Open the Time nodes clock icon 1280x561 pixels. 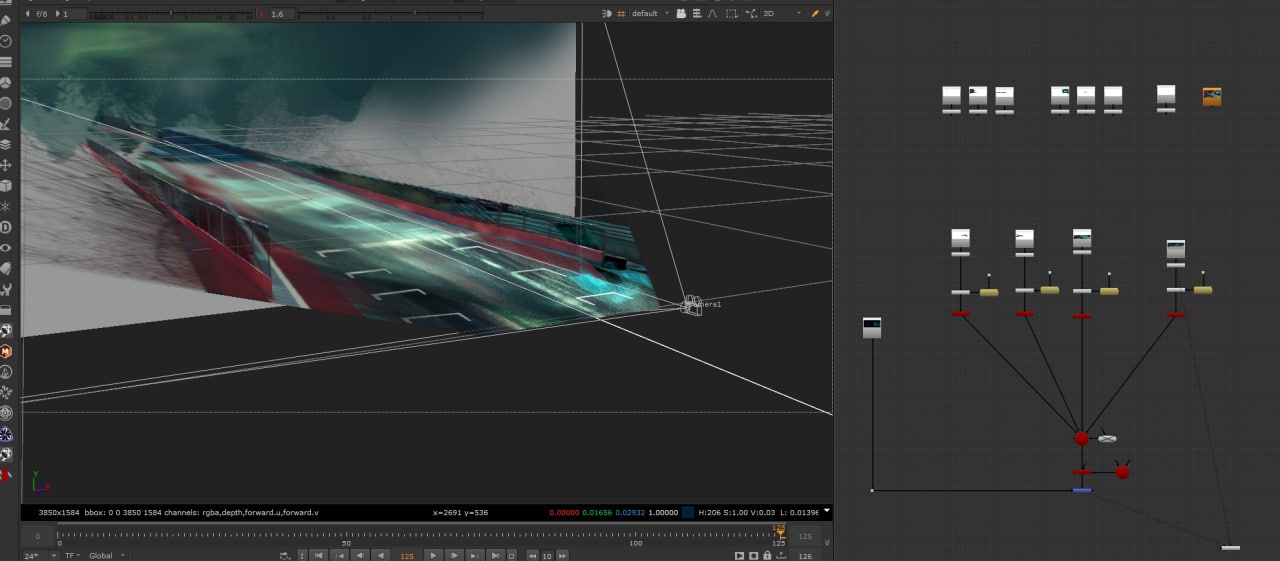(6, 41)
